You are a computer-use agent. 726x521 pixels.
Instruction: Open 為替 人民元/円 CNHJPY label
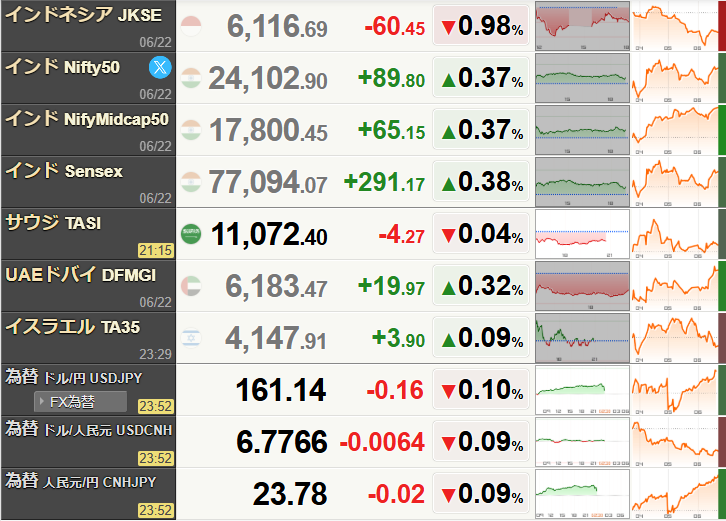(x=81, y=482)
